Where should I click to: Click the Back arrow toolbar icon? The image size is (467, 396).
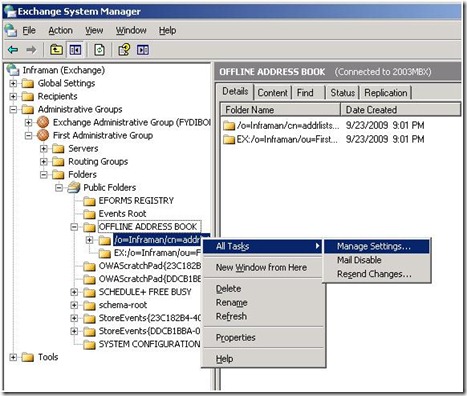point(13,50)
